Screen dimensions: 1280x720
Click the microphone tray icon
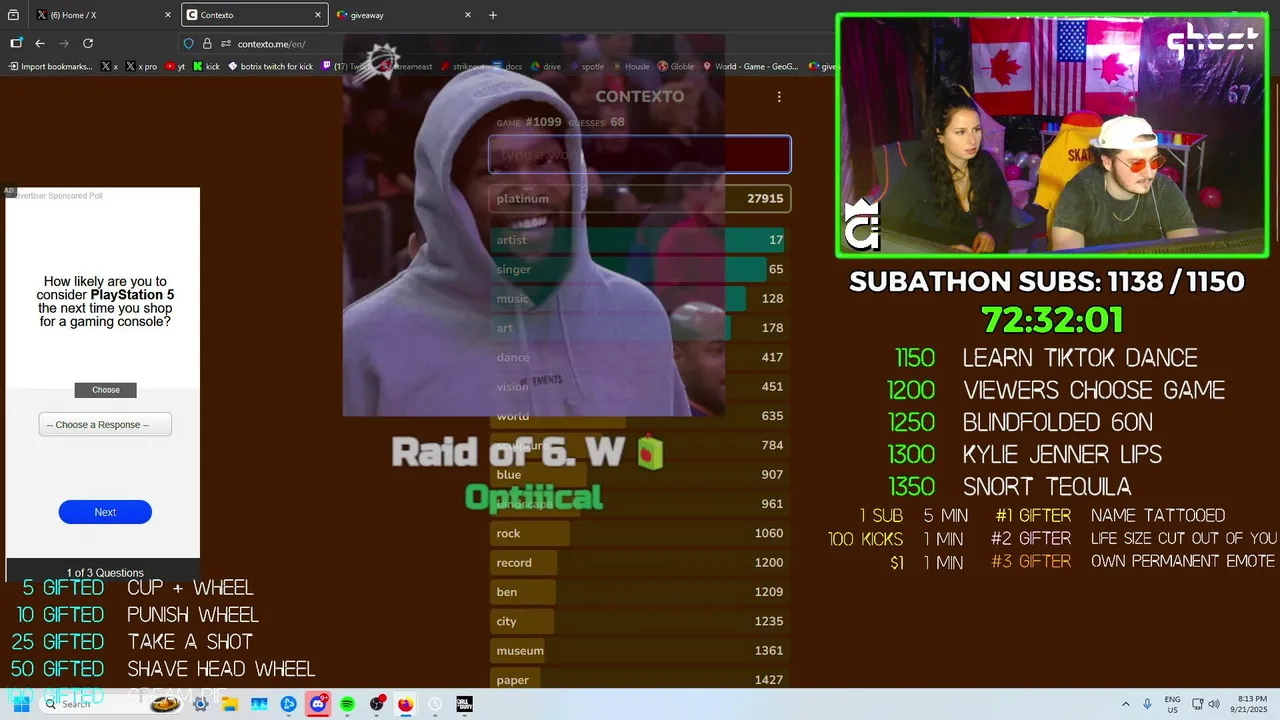[1147, 704]
